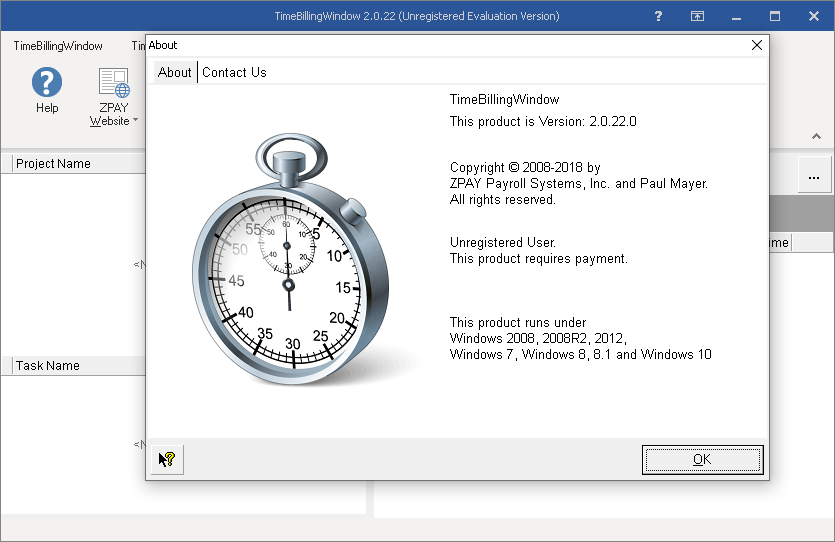Click the 'Copyright © 2008-2018 by' line
Screen dimensions: 835x542
[525, 167]
